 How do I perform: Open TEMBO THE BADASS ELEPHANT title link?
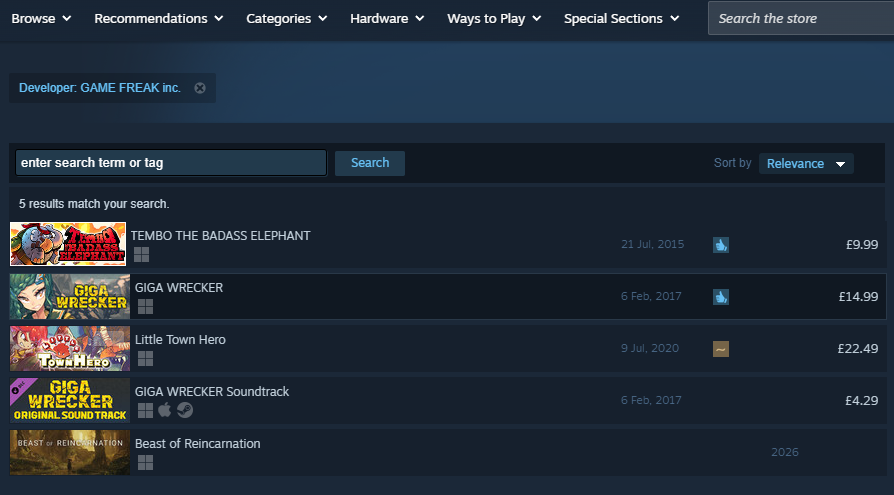(221, 236)
